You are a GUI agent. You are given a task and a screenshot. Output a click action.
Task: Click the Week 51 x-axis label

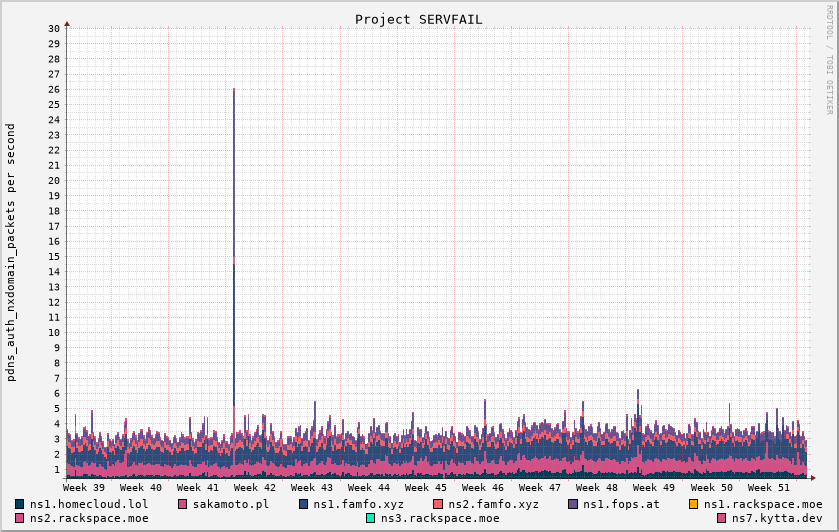[768, 487]
